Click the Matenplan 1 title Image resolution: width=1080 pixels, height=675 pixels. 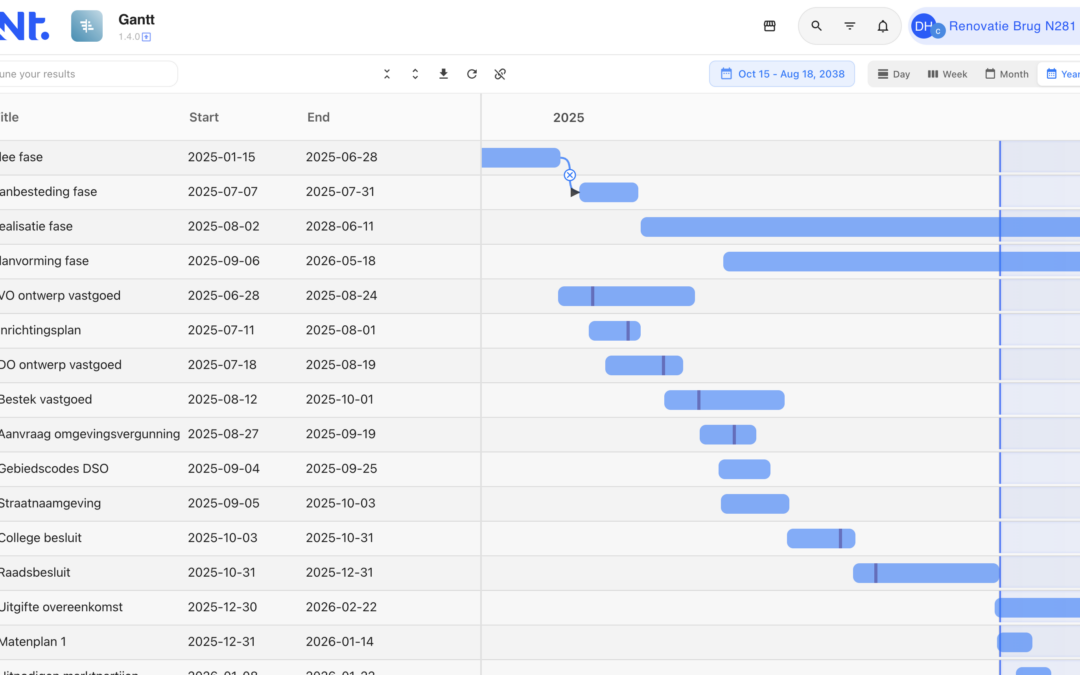click(x=33, y=641)
